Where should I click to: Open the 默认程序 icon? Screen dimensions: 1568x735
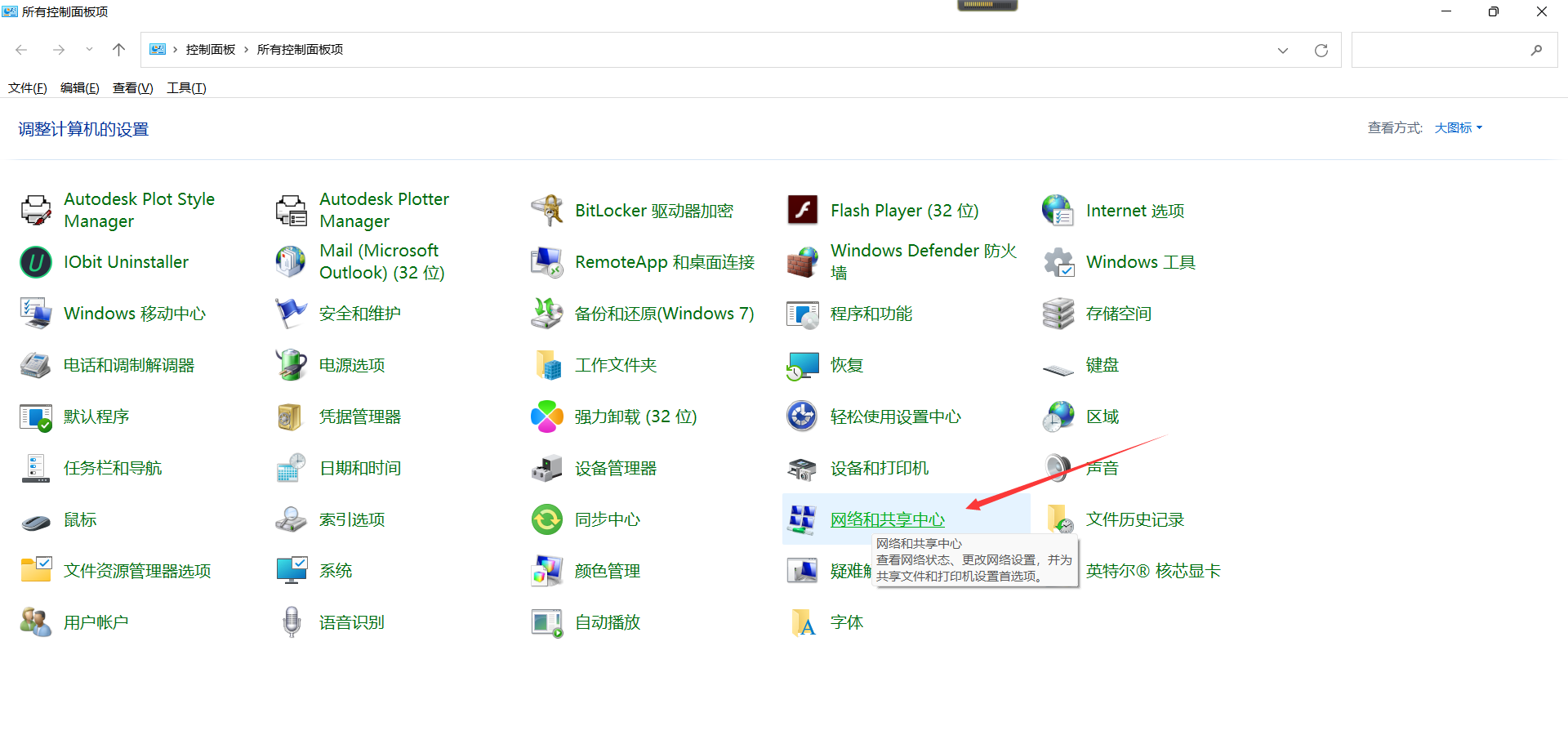[x=36, y=416]
